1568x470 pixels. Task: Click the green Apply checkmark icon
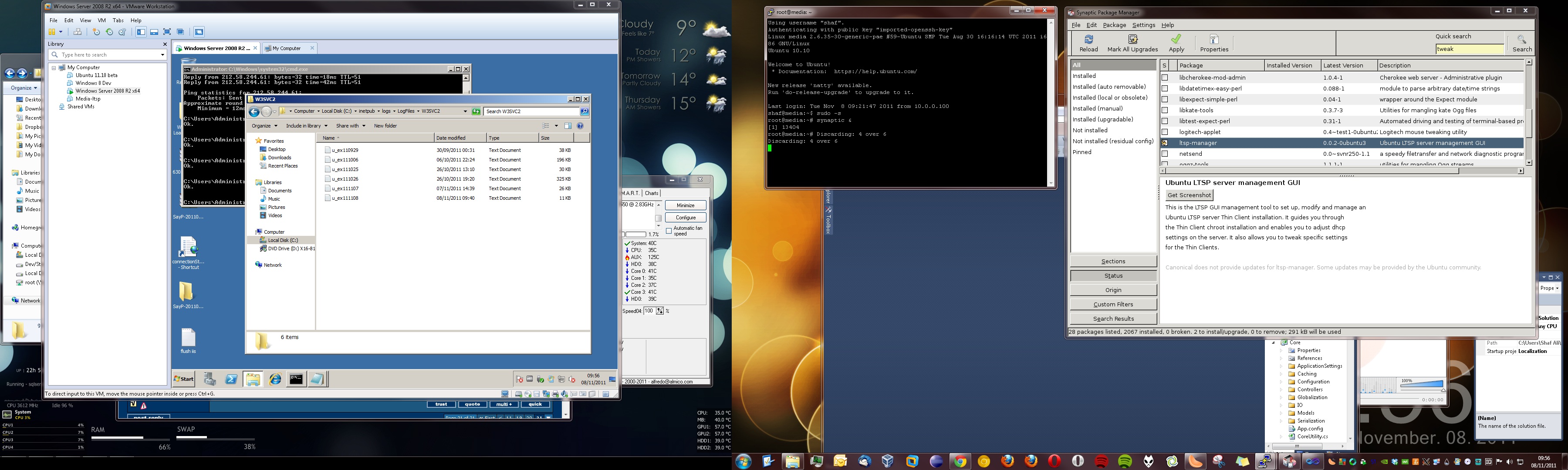[x=1176, y=40]
